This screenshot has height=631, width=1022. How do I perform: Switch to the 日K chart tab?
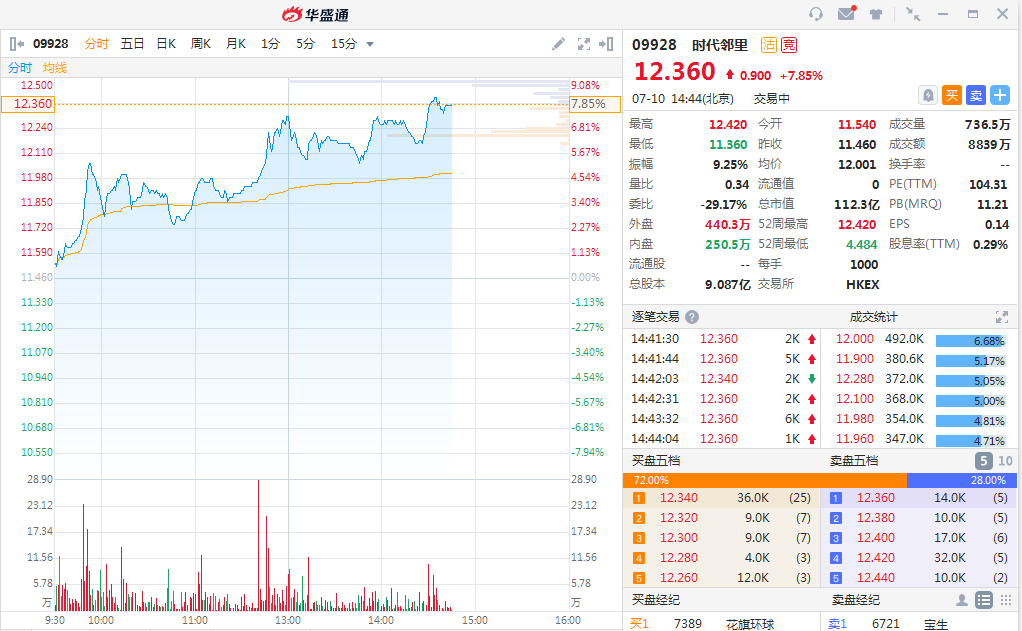click(166, 44)
